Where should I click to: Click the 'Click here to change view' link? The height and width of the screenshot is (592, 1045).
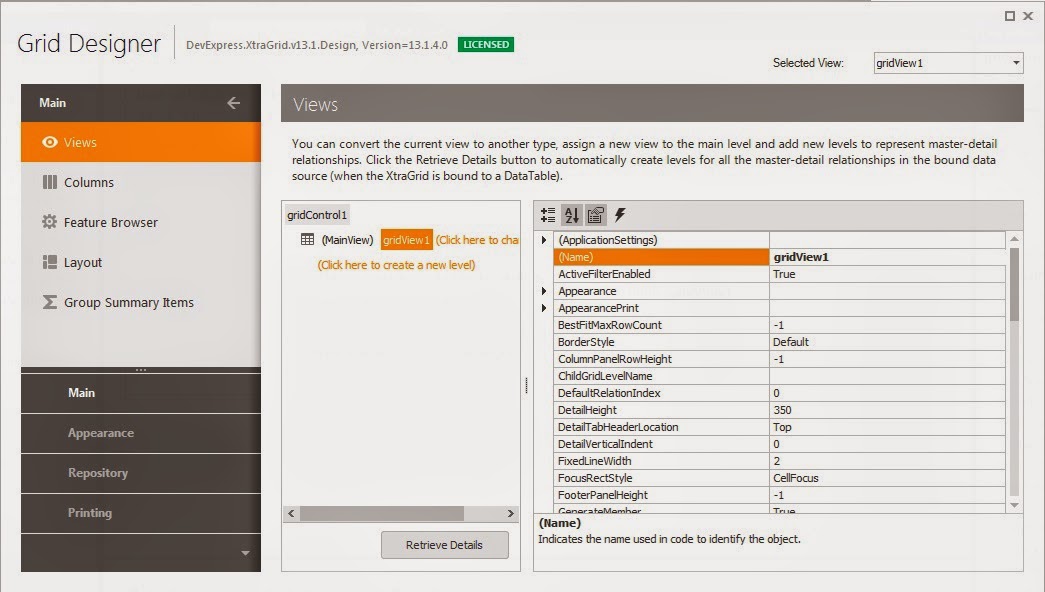point(477,239)
